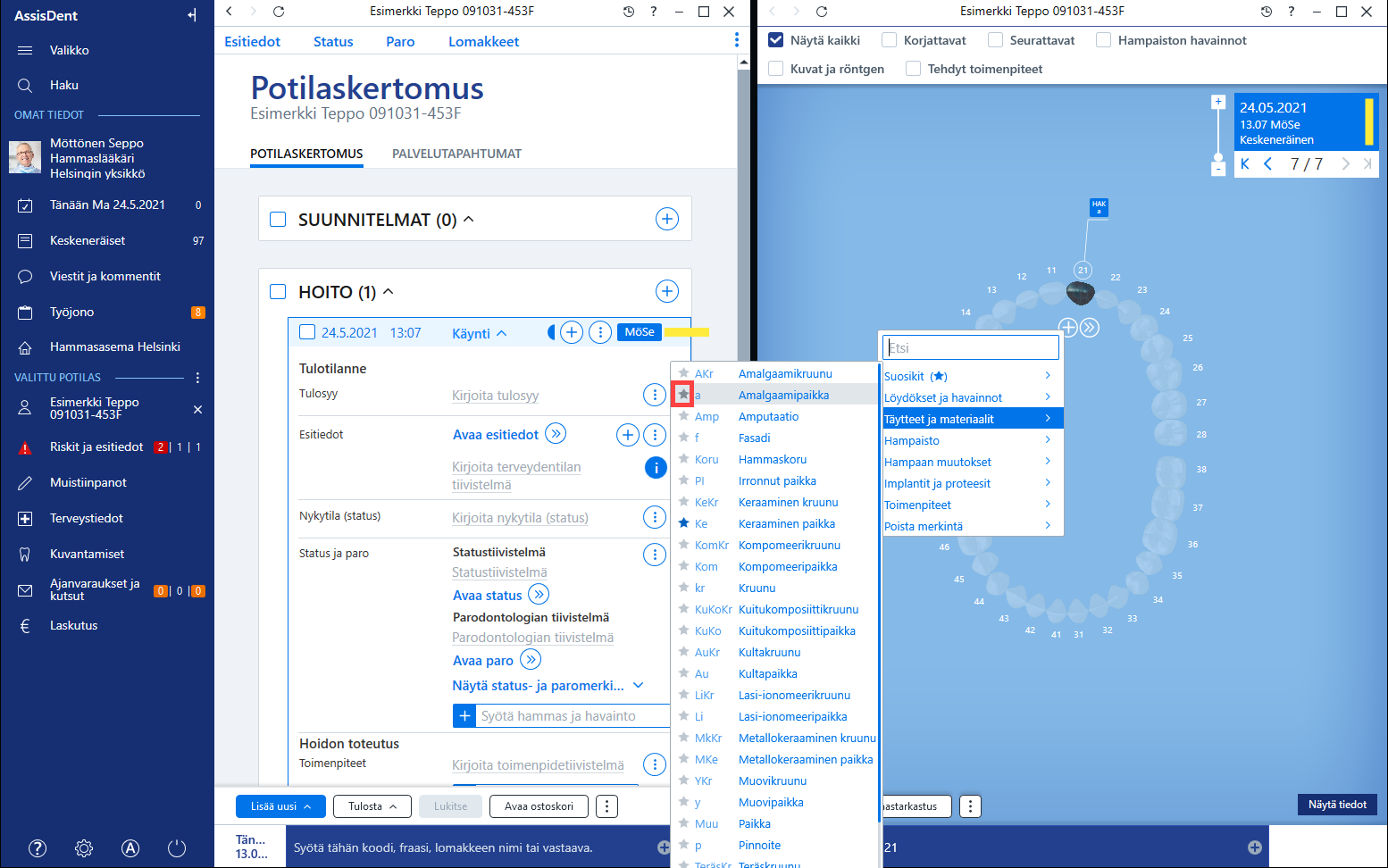Open Työjono queue

107,313
